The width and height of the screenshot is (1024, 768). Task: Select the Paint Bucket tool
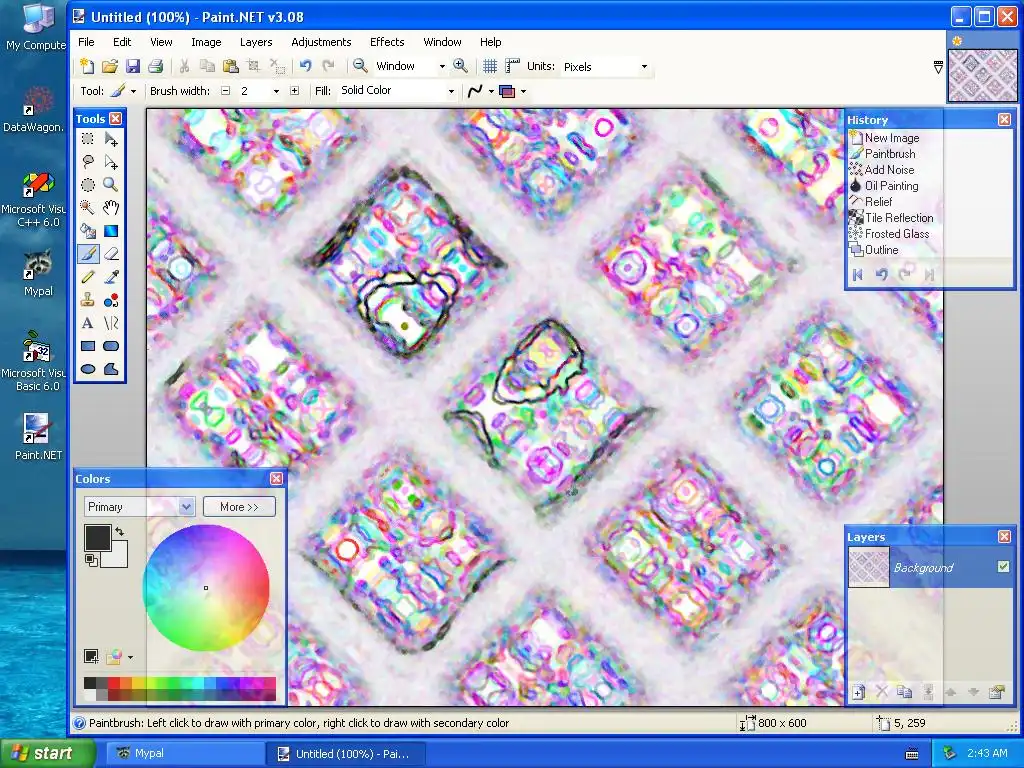tap(88, 231)
